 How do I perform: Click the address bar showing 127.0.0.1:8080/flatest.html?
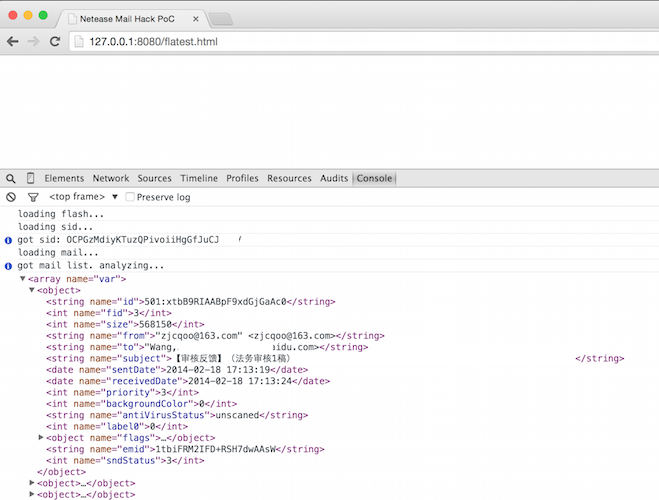point(364,42)
